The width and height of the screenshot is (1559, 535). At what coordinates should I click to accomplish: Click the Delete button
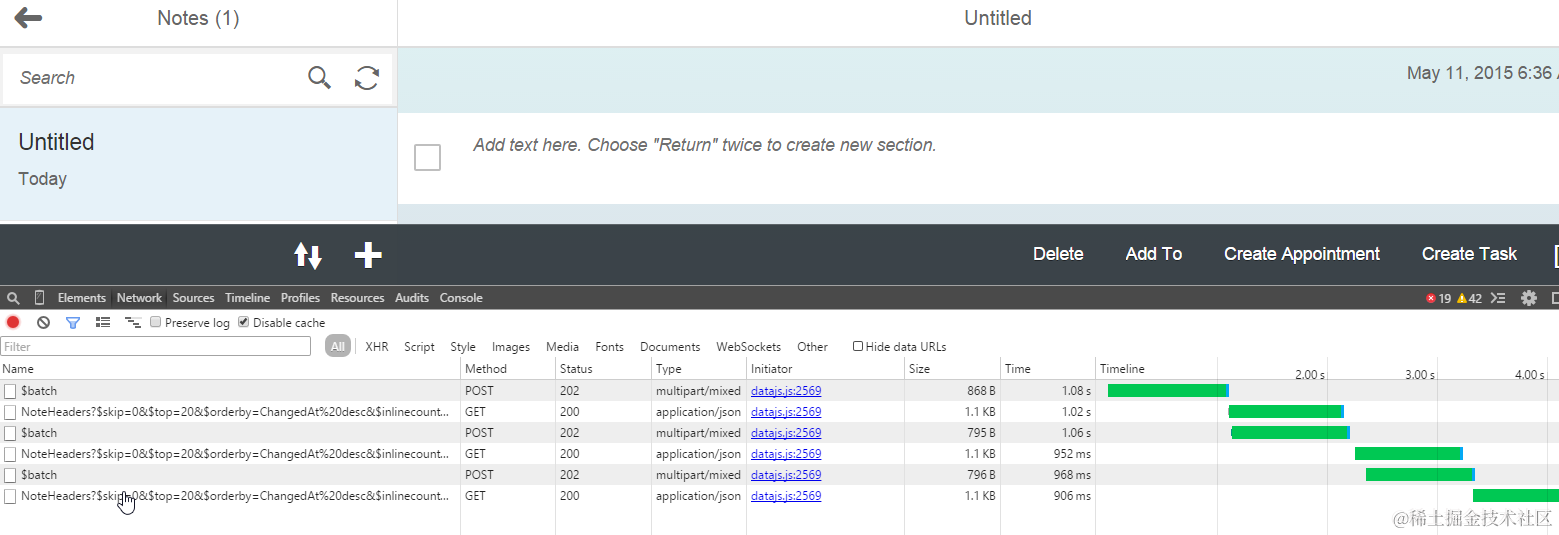(x=1058, y=254)
